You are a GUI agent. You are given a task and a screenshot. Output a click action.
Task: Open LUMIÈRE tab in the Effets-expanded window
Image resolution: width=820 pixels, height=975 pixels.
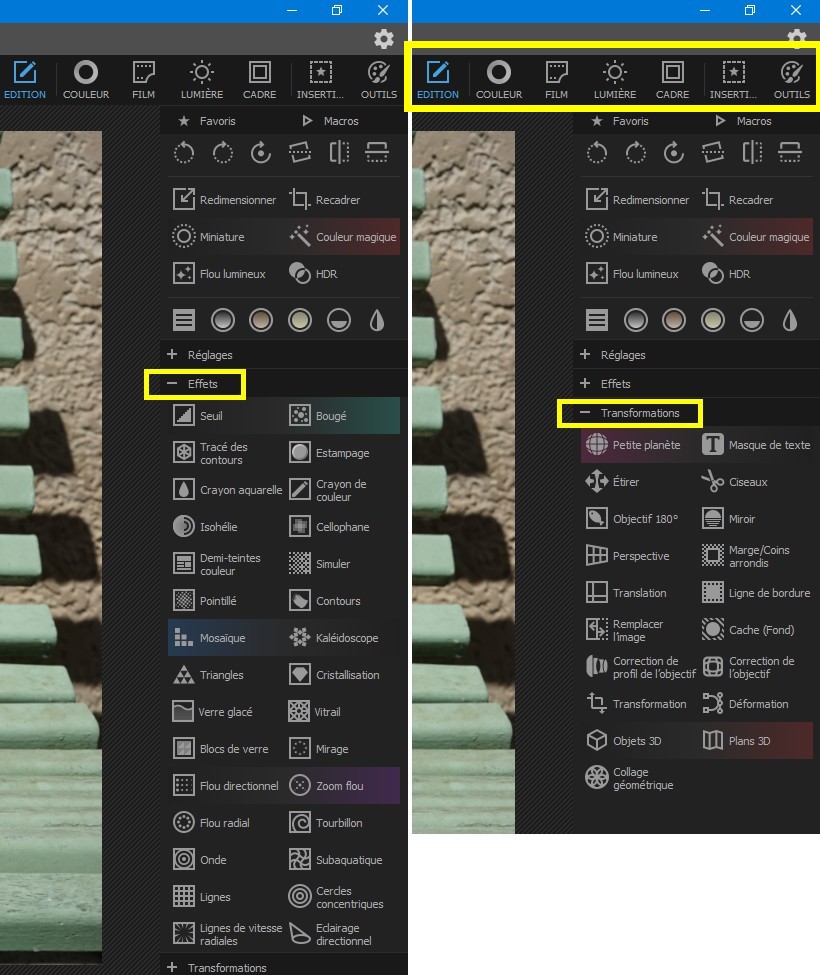pos(202,80)
